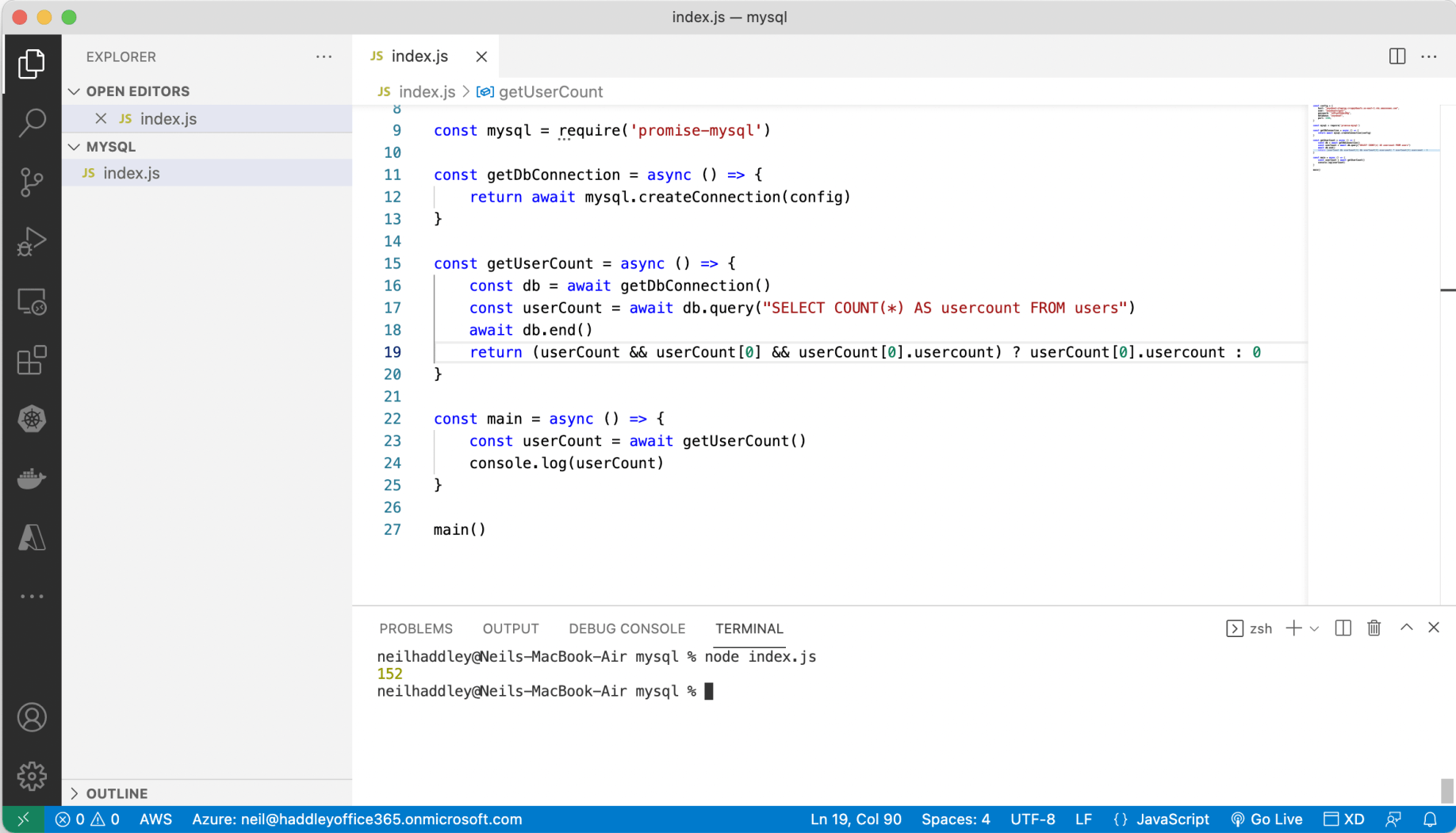Open the Manage settings gear
The image size is (1456, 833).
(x=32, y=776)
